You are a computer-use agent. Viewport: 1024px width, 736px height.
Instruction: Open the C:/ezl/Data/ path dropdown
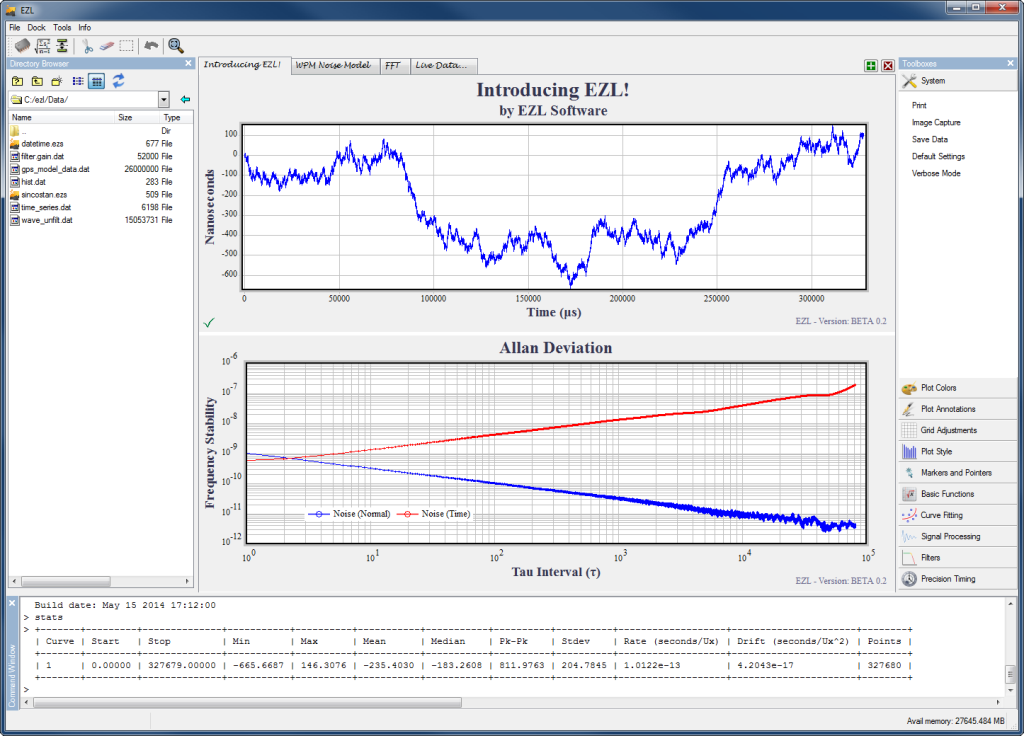[x=164, y=99]
